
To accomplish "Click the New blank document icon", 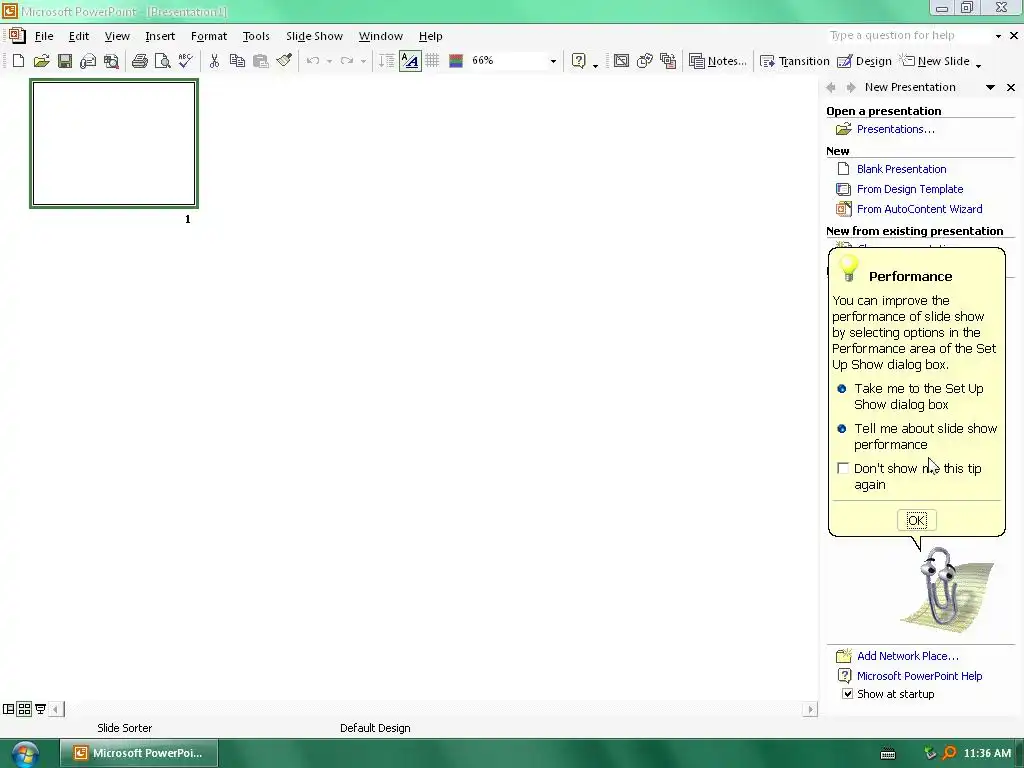I will click(x=18, y=61).
